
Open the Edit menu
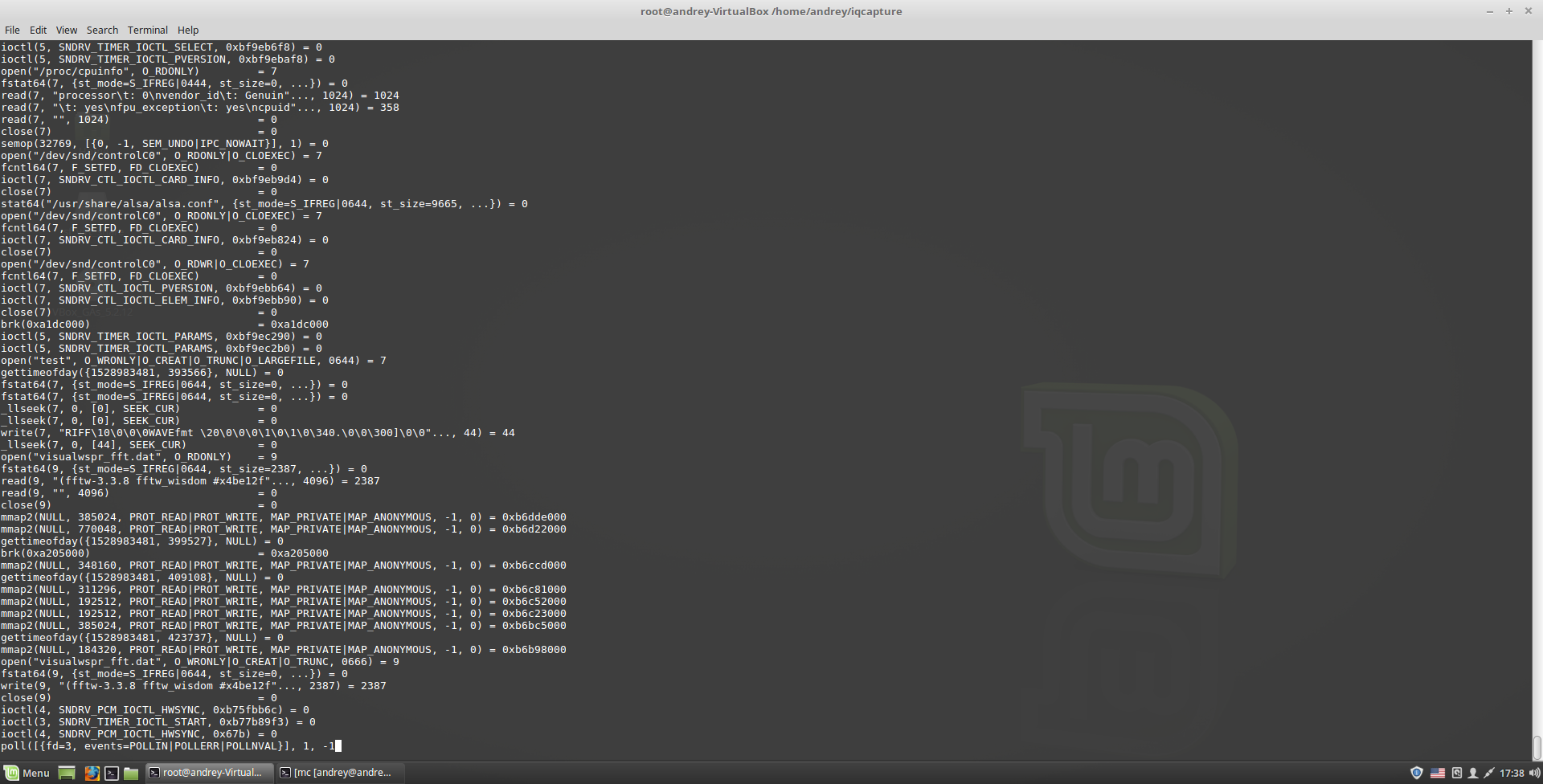38,30
